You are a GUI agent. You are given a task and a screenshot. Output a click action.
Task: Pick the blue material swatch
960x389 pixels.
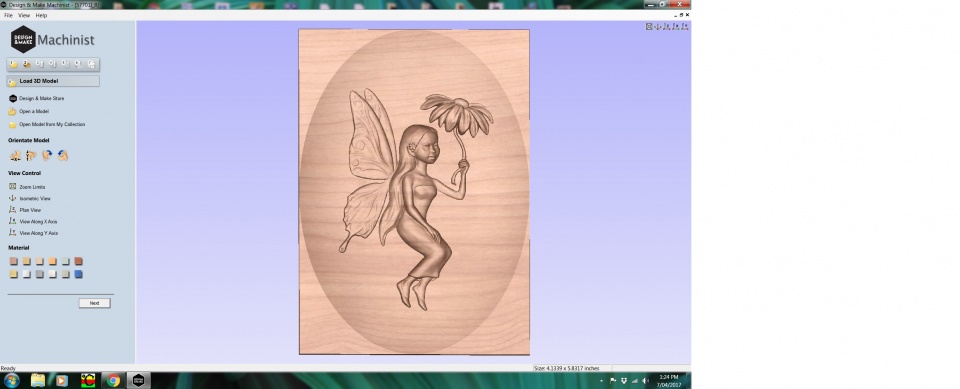pos(78,274)
